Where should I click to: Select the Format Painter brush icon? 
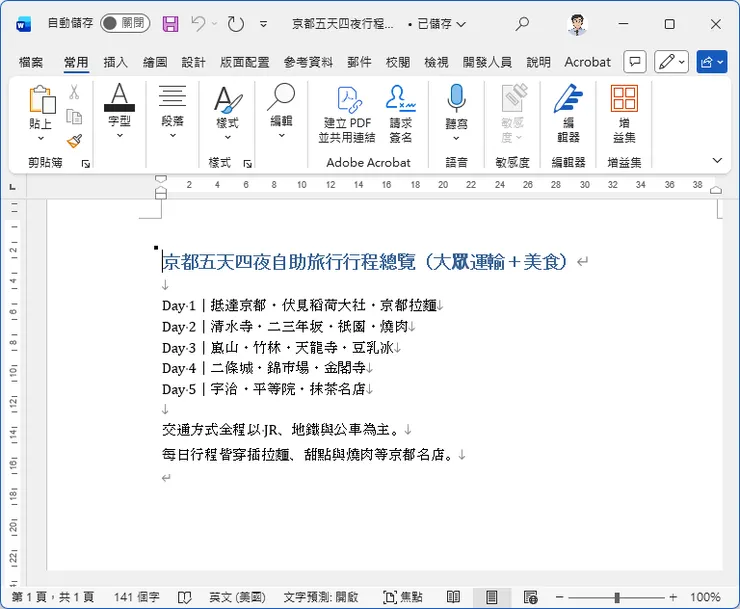coord(74,141)
